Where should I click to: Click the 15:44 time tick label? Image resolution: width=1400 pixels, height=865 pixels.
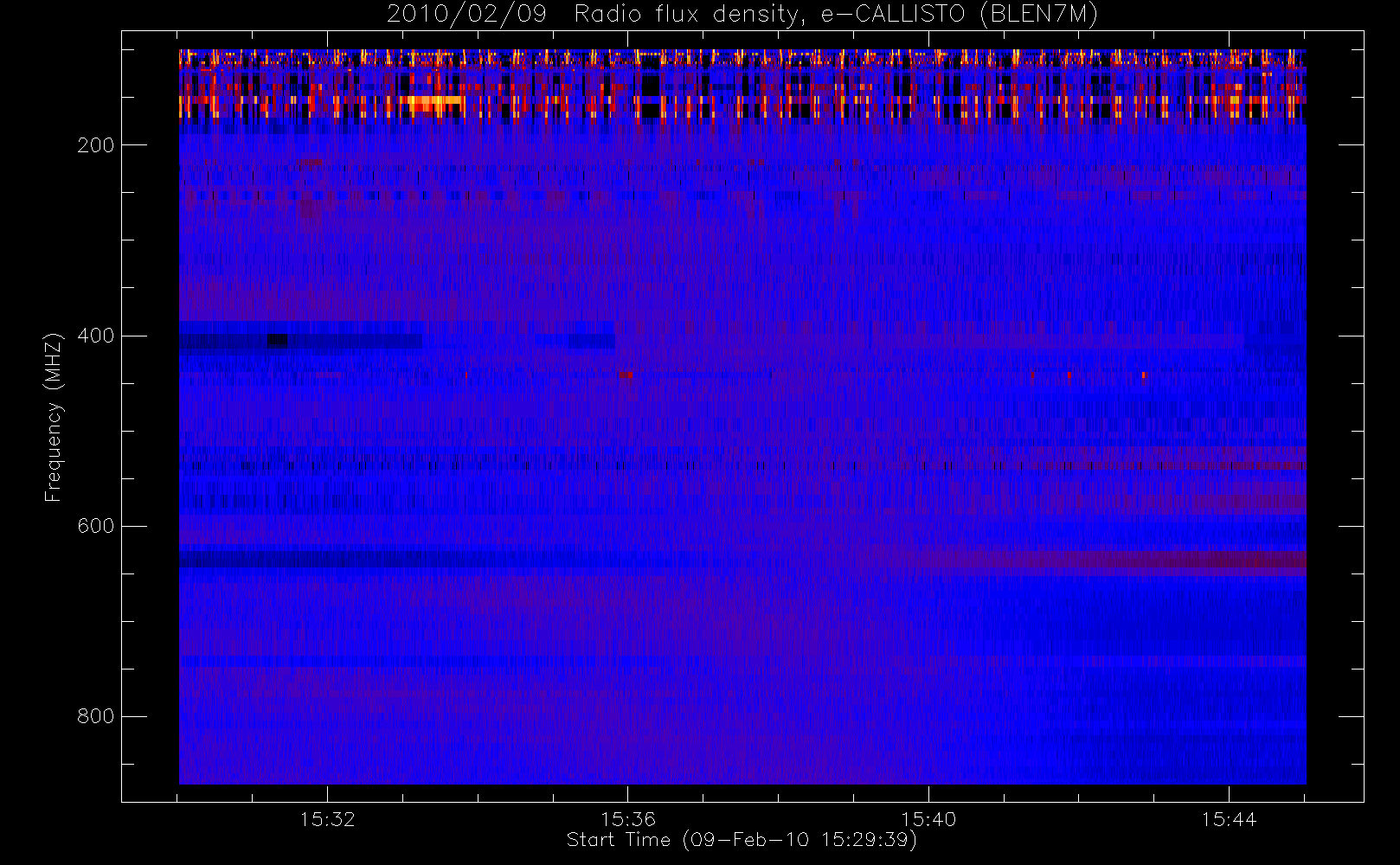point(1229,819)
